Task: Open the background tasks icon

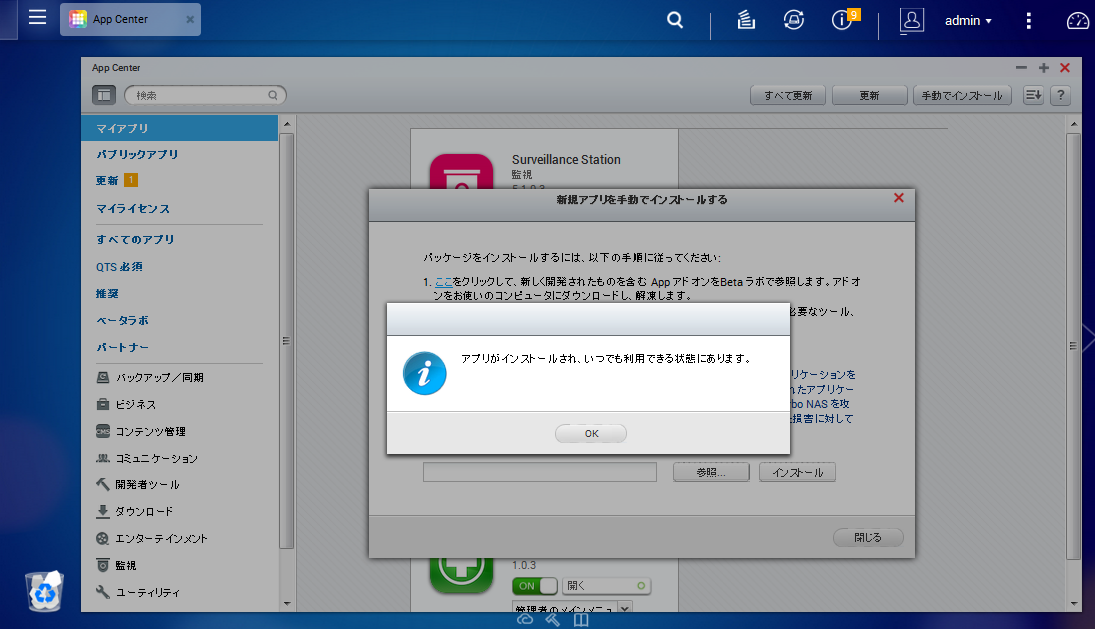Action: coord(746,20)
